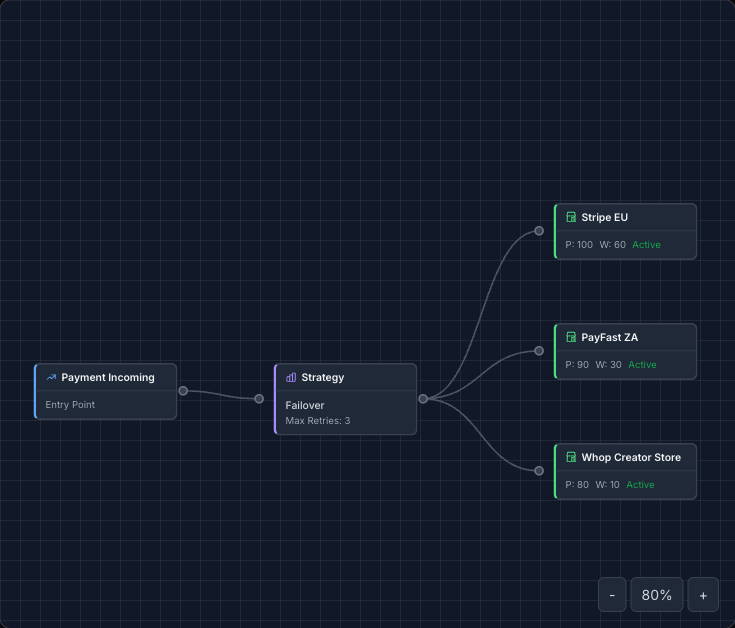Click Active status on PayFast ZA
735x628 pixels.
(x=642, y=365)
